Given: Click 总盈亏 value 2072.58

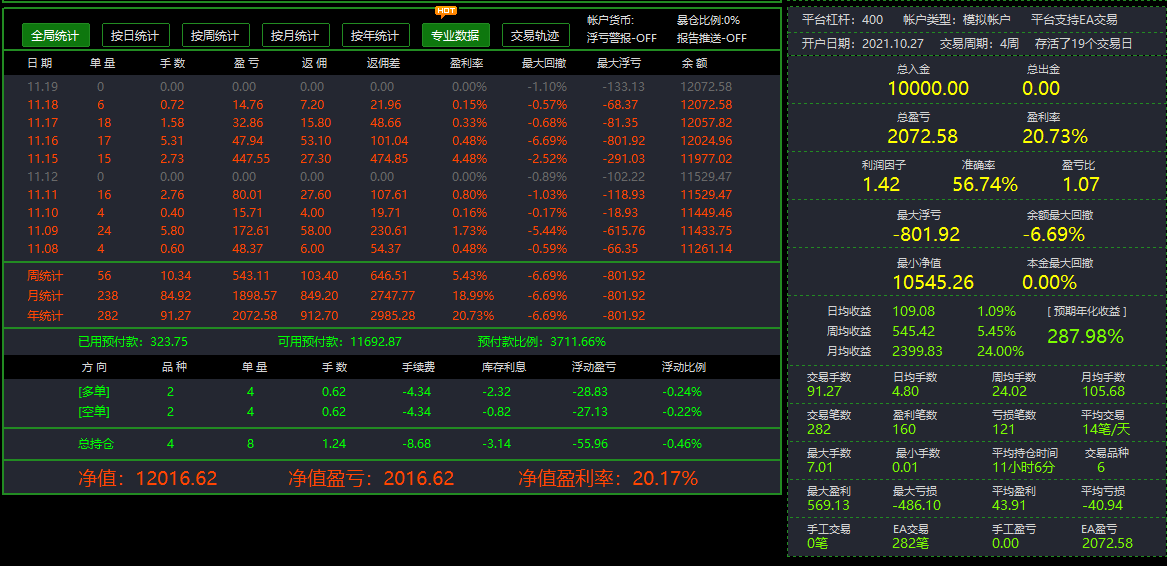Looking at the screenshot, I should (923, 136).
